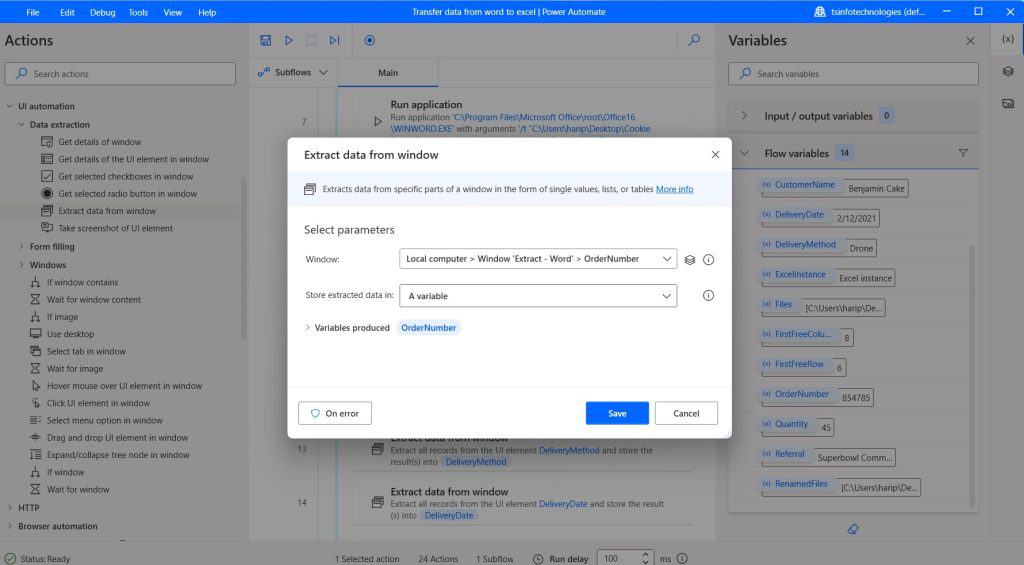This screenshot has width=1024, height=565.
Task: Filter flow variables with the funnel icon
Action: 963,153
